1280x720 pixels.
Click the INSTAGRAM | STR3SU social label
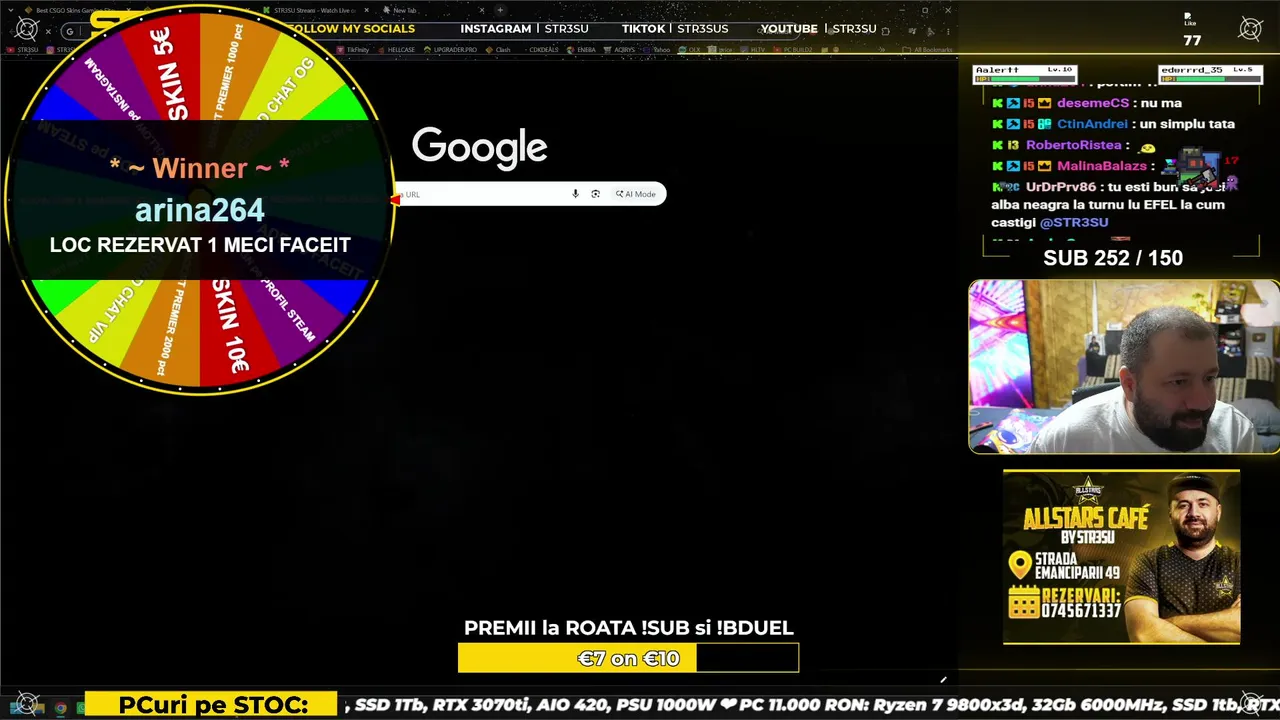coord(524,29)
